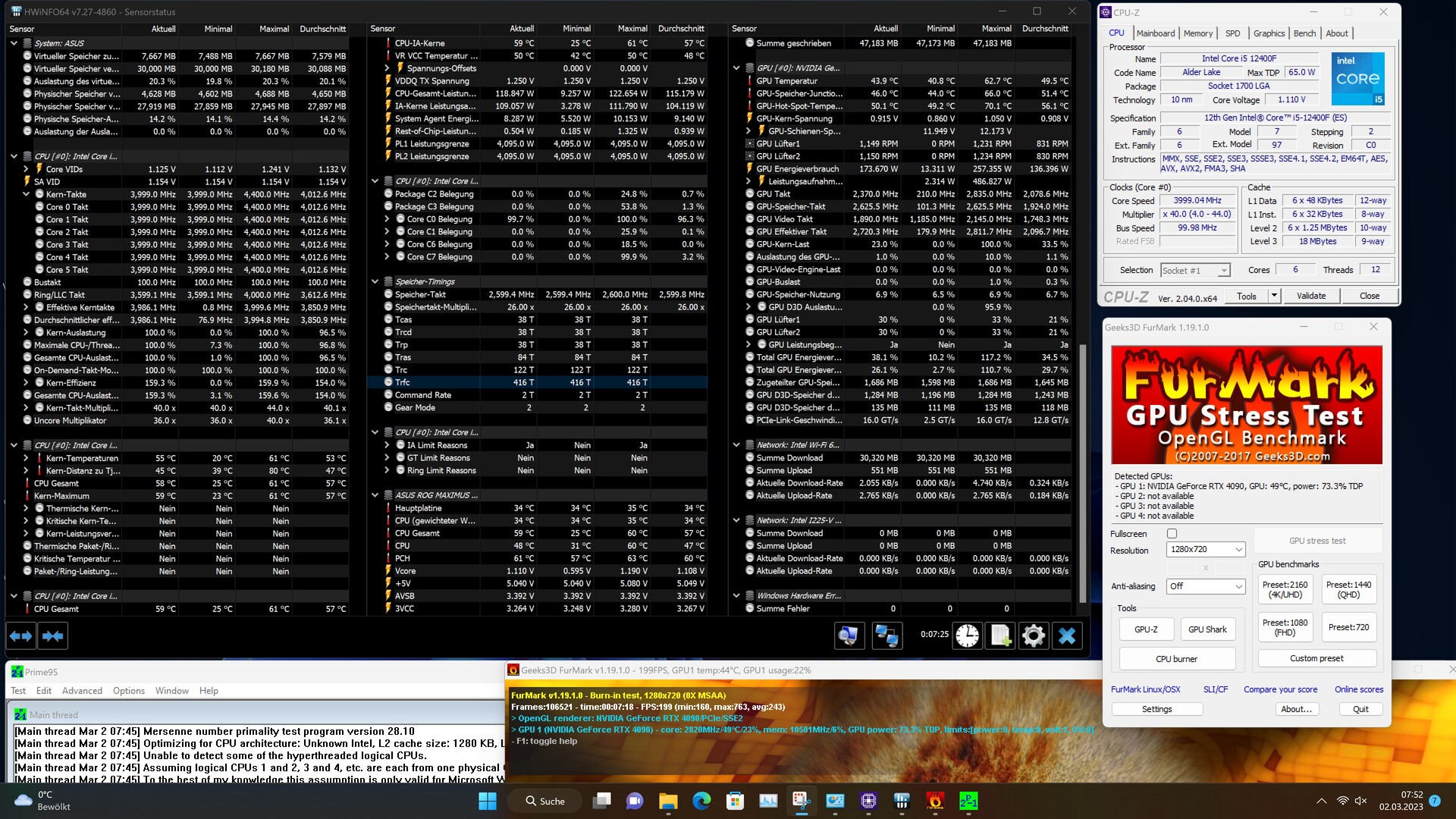Image resolution: width=1456 pixels, height=819 pixels.
Task: Click the FurMark GPU Stress Test banner
Action: tap(1247, 405)
